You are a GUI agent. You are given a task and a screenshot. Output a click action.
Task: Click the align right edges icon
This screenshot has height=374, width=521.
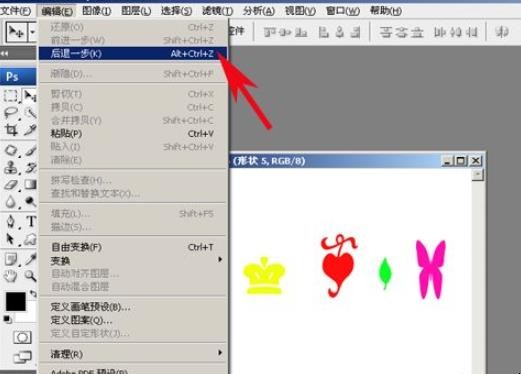(x=356, y=32)
